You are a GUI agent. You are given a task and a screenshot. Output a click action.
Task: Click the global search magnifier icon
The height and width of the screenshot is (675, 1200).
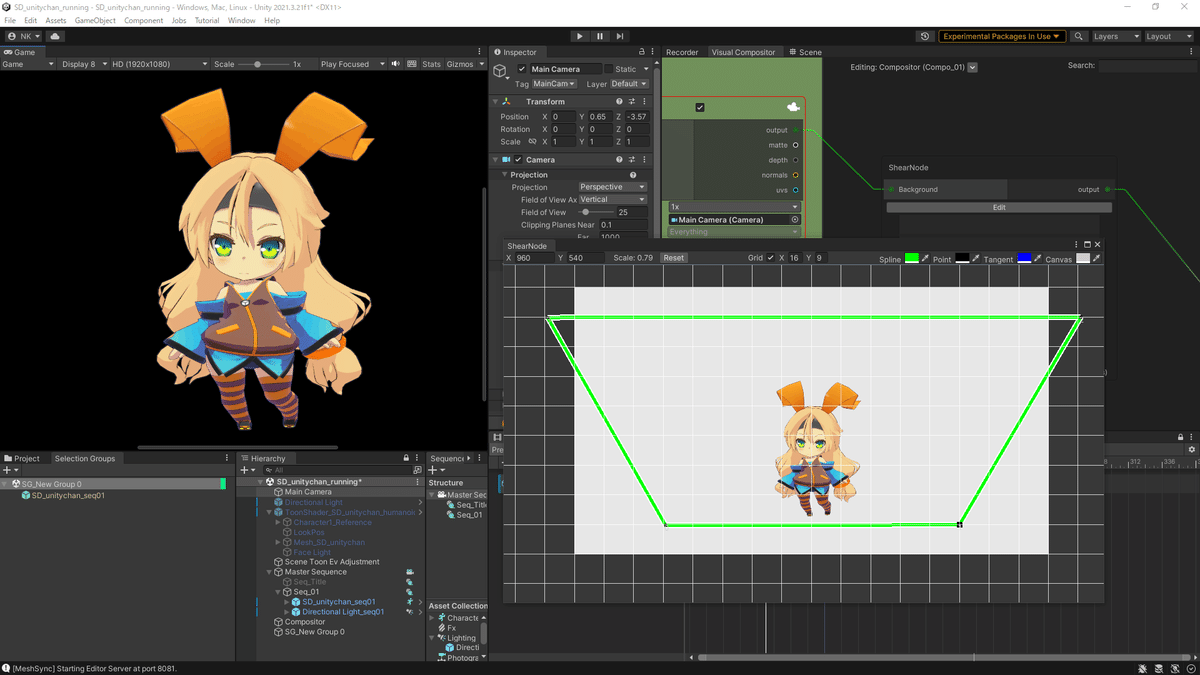pos(1079,36)
